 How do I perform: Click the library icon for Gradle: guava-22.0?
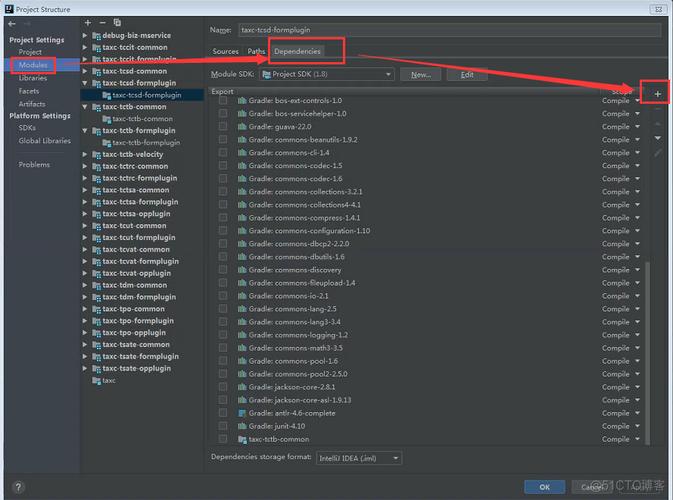pyautogui.click(x=242, y=127)
